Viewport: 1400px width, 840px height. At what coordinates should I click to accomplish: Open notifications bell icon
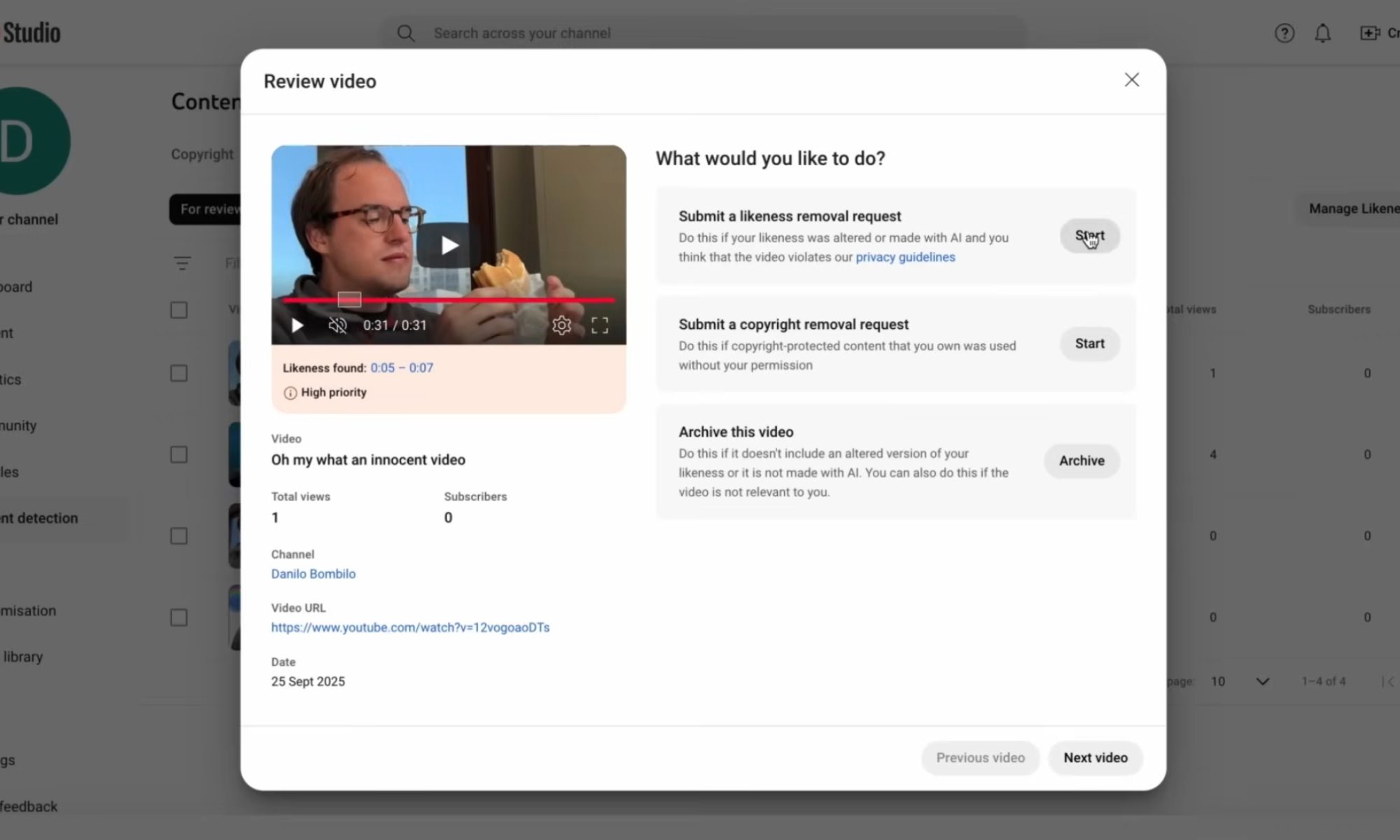(x=1322, y=33)
